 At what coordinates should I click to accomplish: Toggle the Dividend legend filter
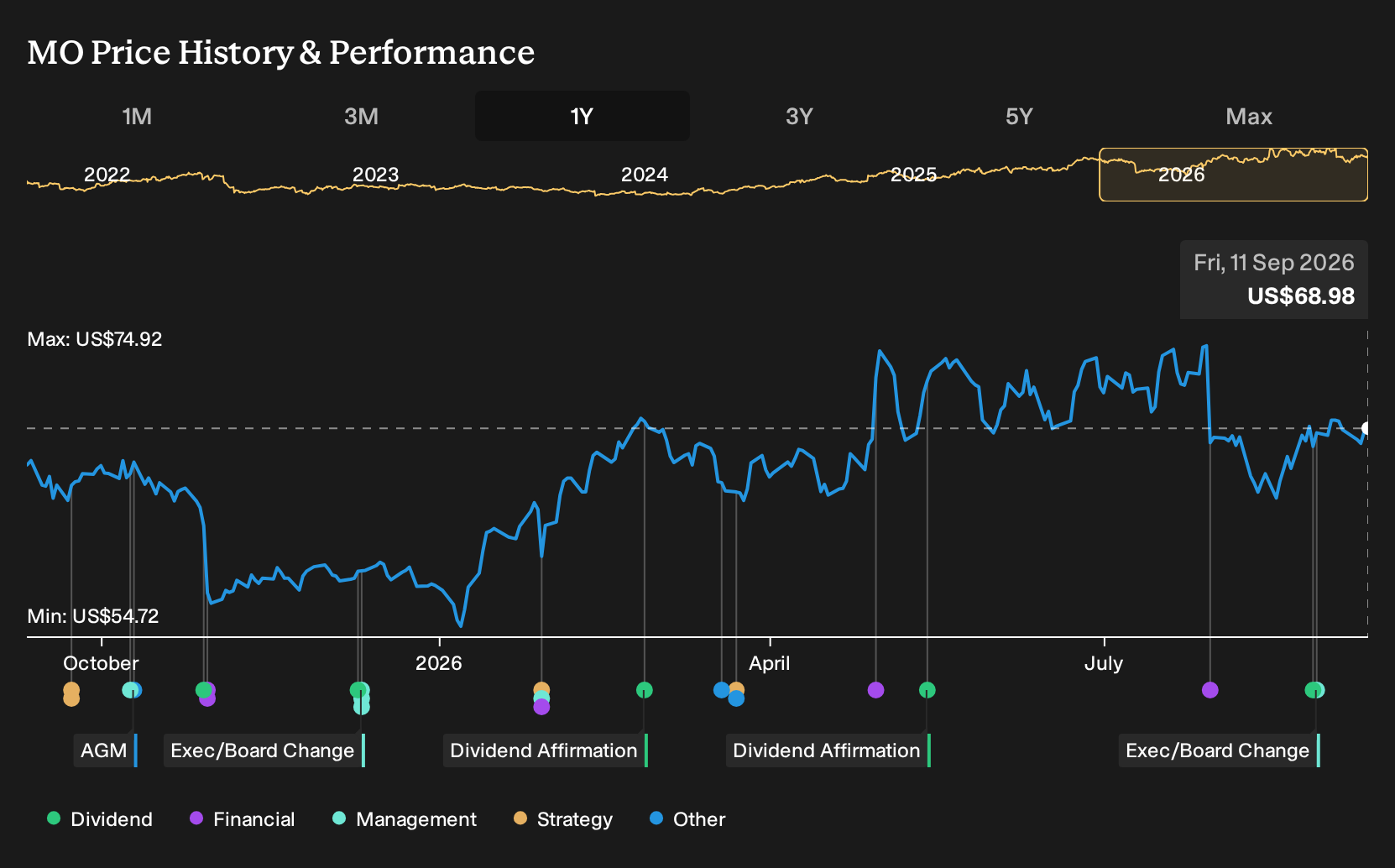[x=100, y=819]
